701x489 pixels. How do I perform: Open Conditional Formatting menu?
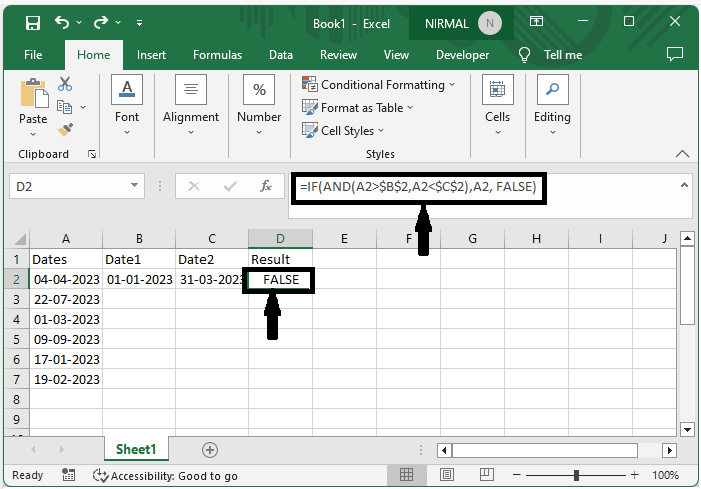(x=378, y=84)
